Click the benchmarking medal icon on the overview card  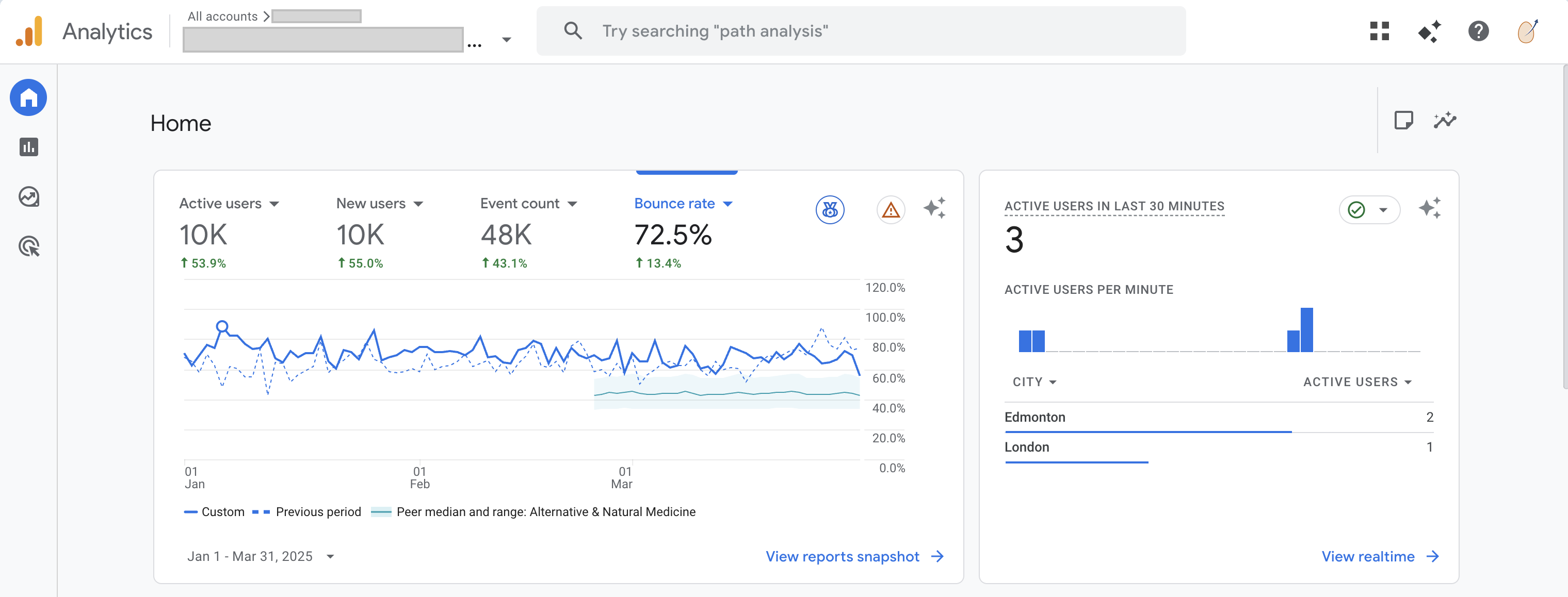(x=830, y=210)
